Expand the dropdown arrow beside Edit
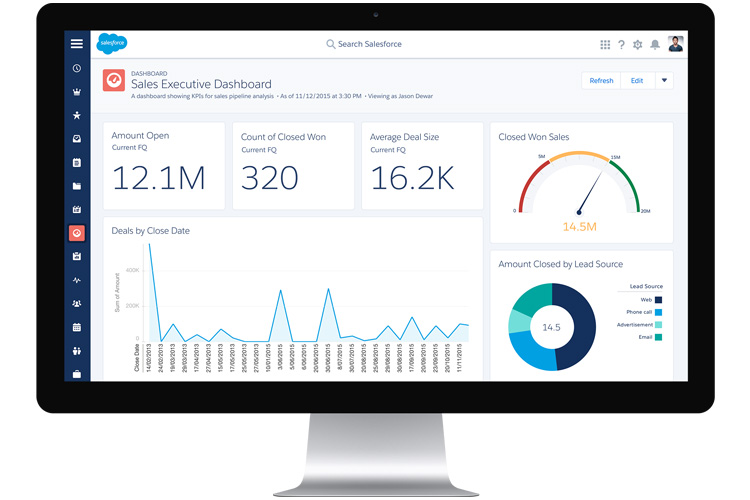The width and height of the screenshot is (750, 500). coord(664,80)
